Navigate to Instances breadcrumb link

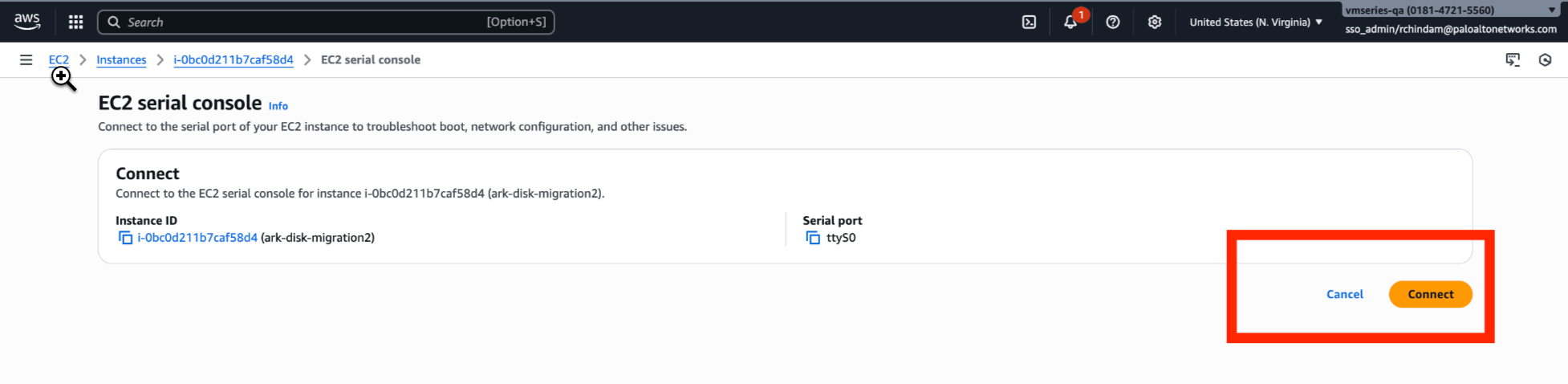(x=121, y=59)
